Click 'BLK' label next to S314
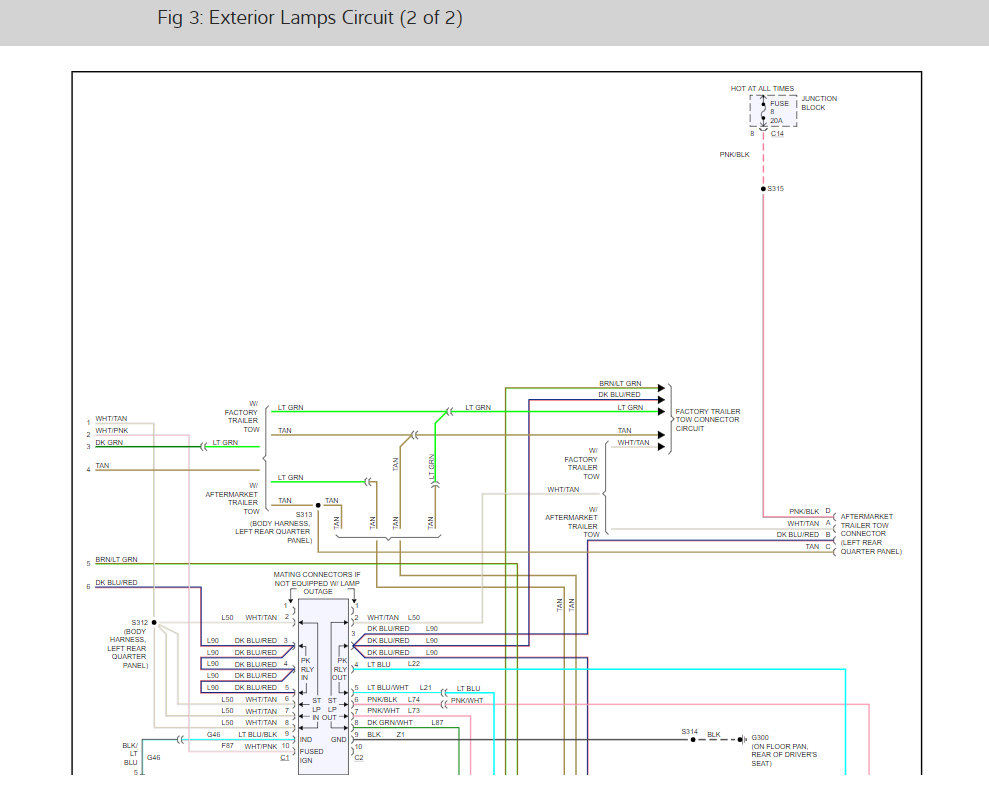The height and width of the screenshot is (808, 989). click(713, 735)
